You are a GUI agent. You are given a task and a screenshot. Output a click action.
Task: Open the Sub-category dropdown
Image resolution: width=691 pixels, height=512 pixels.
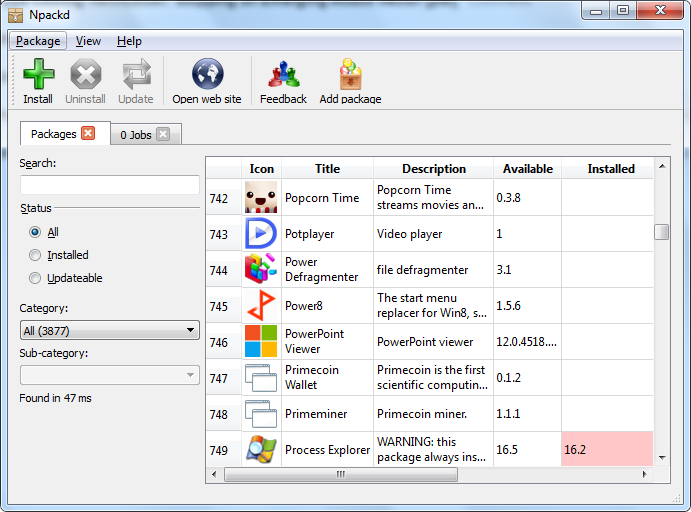pos(110,375)
